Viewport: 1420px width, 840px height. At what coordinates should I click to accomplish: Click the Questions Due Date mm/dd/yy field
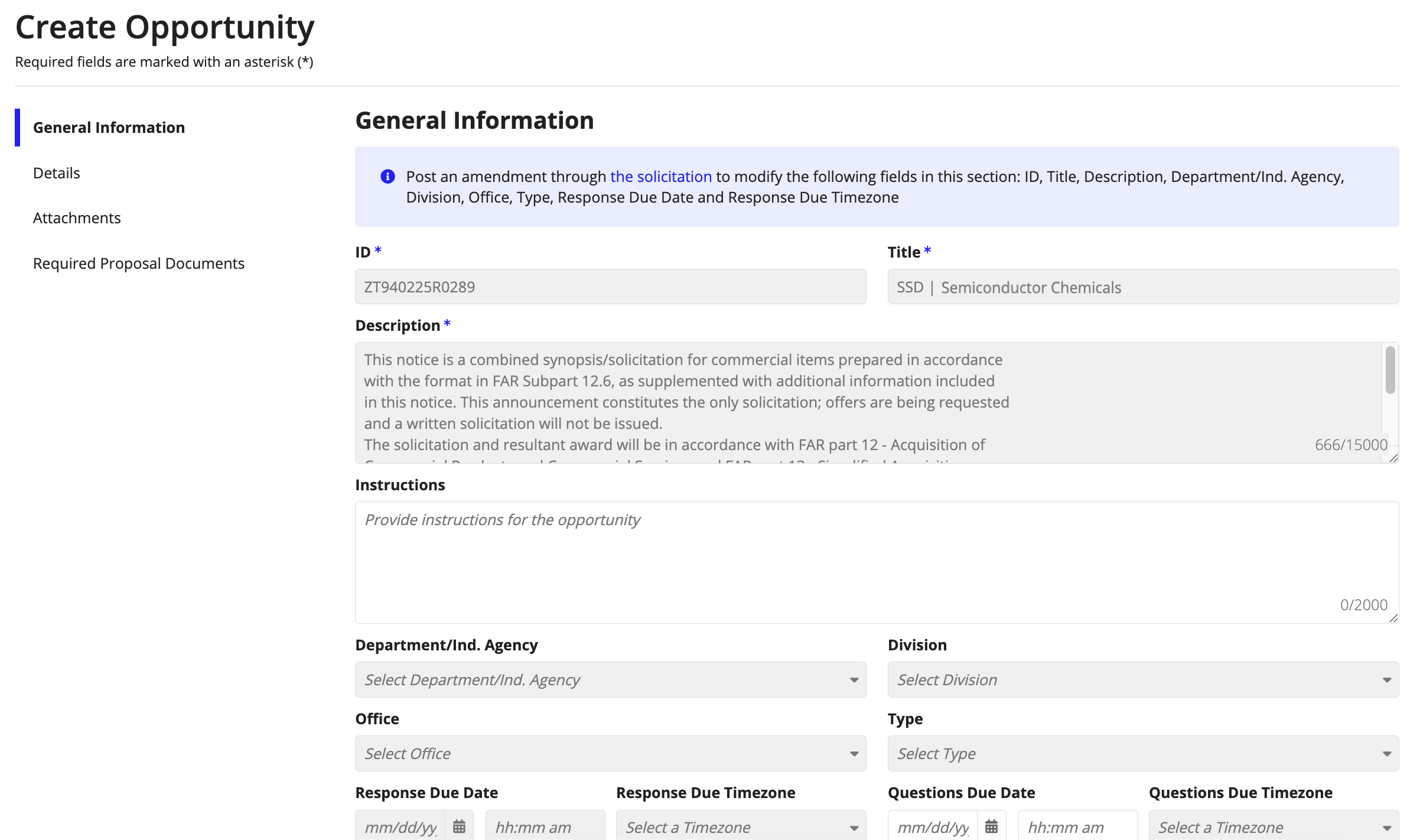click(933, 826)
